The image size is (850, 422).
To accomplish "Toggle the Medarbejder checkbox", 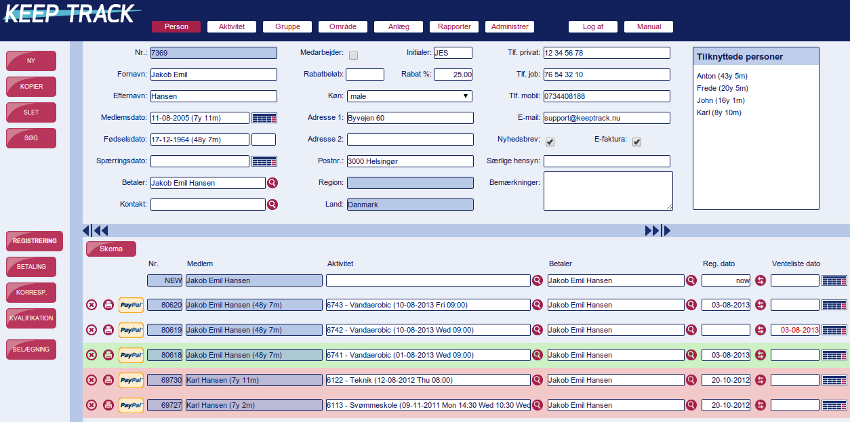I will (x=353, y=55).
